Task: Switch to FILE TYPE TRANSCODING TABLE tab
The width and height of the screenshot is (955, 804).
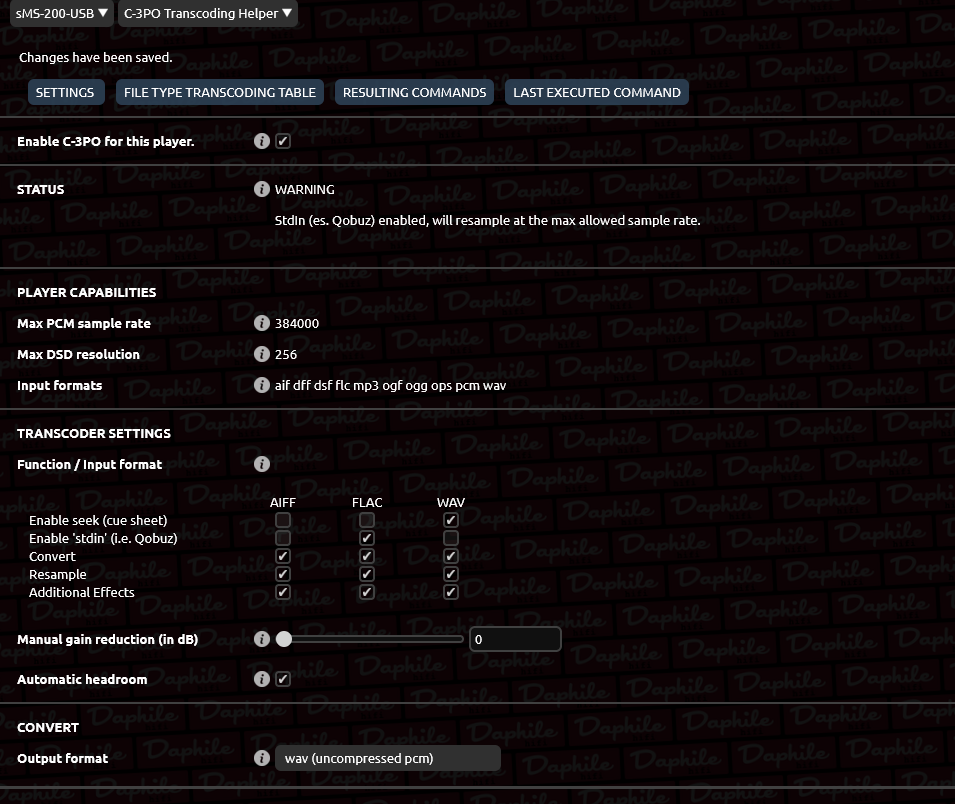Action: pos(220,93)
